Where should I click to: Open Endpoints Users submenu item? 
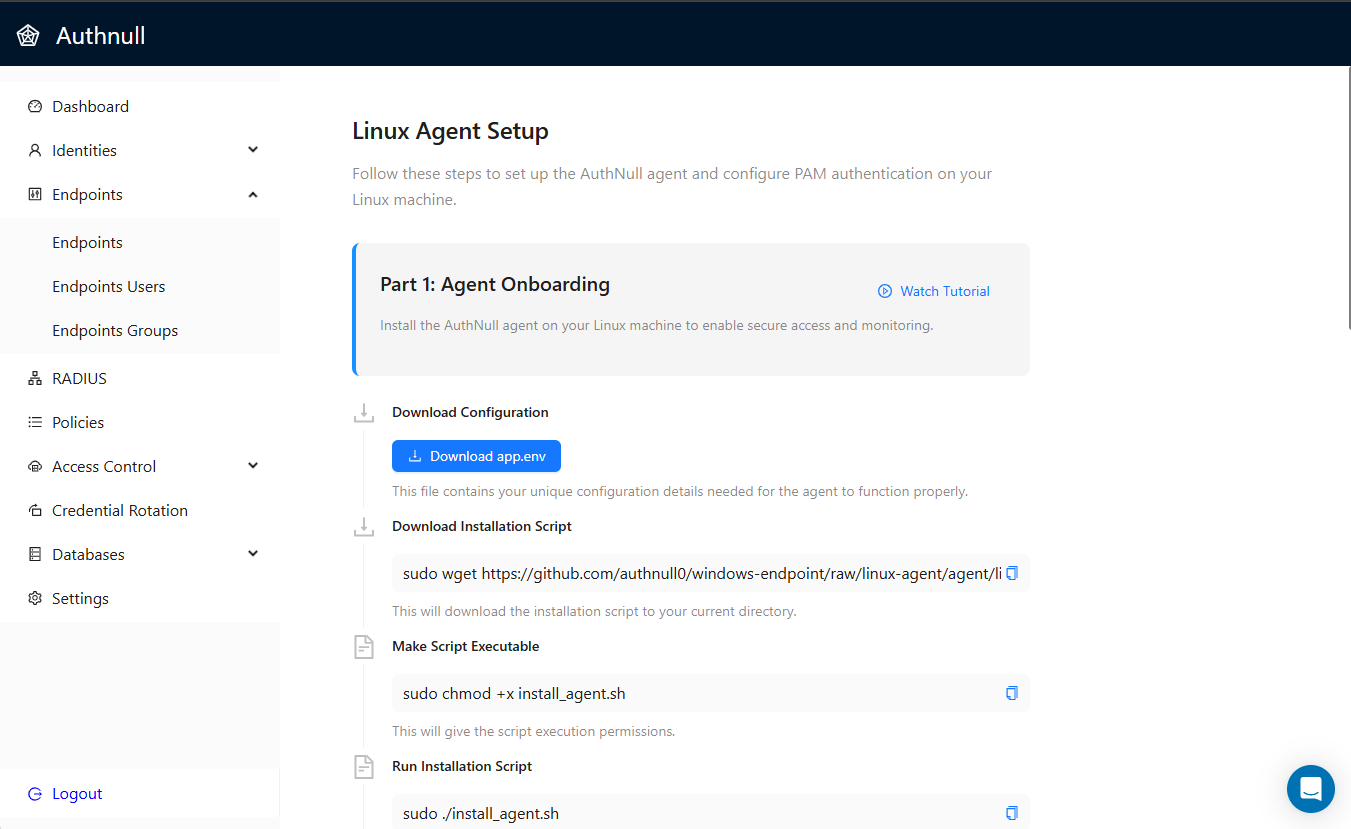(109, 287)
